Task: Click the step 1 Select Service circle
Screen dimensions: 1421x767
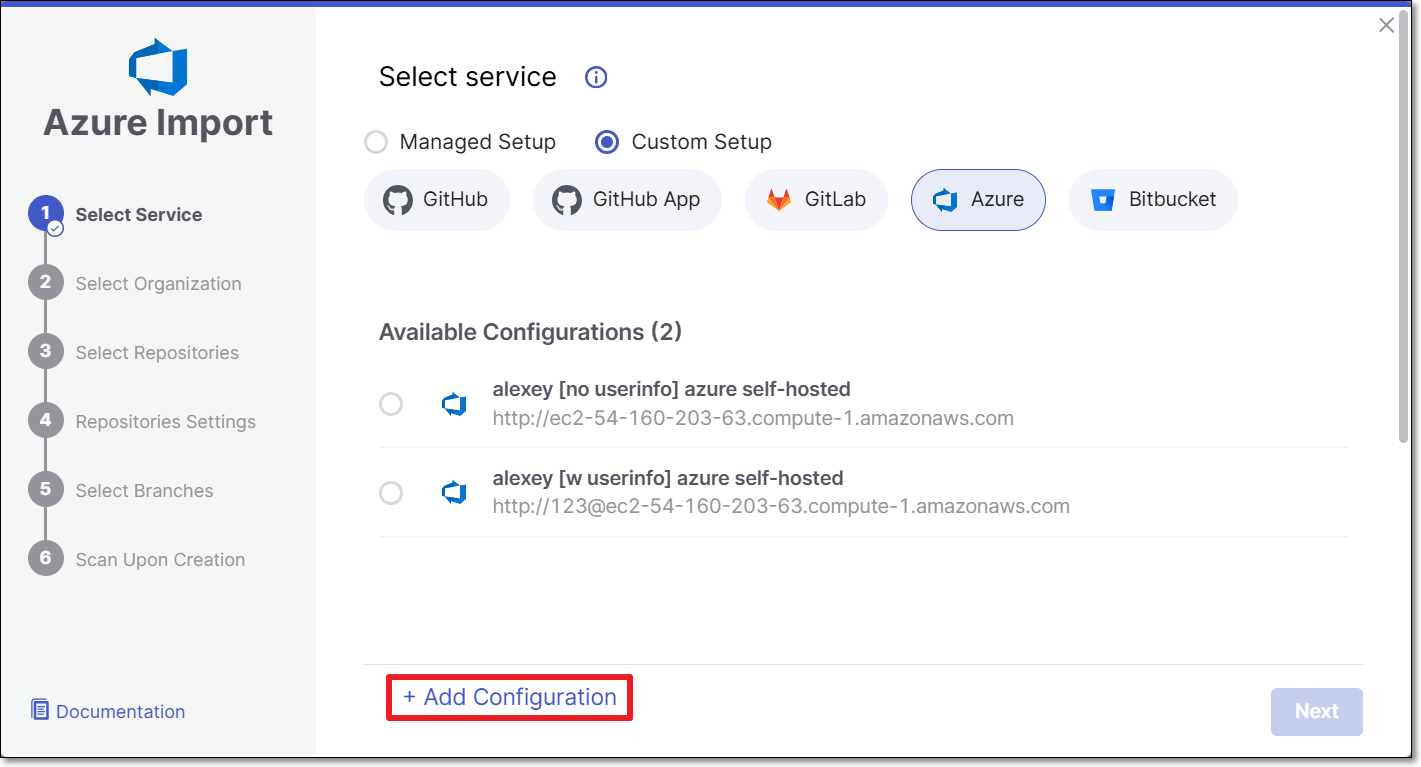Action: tap(45, 214)
